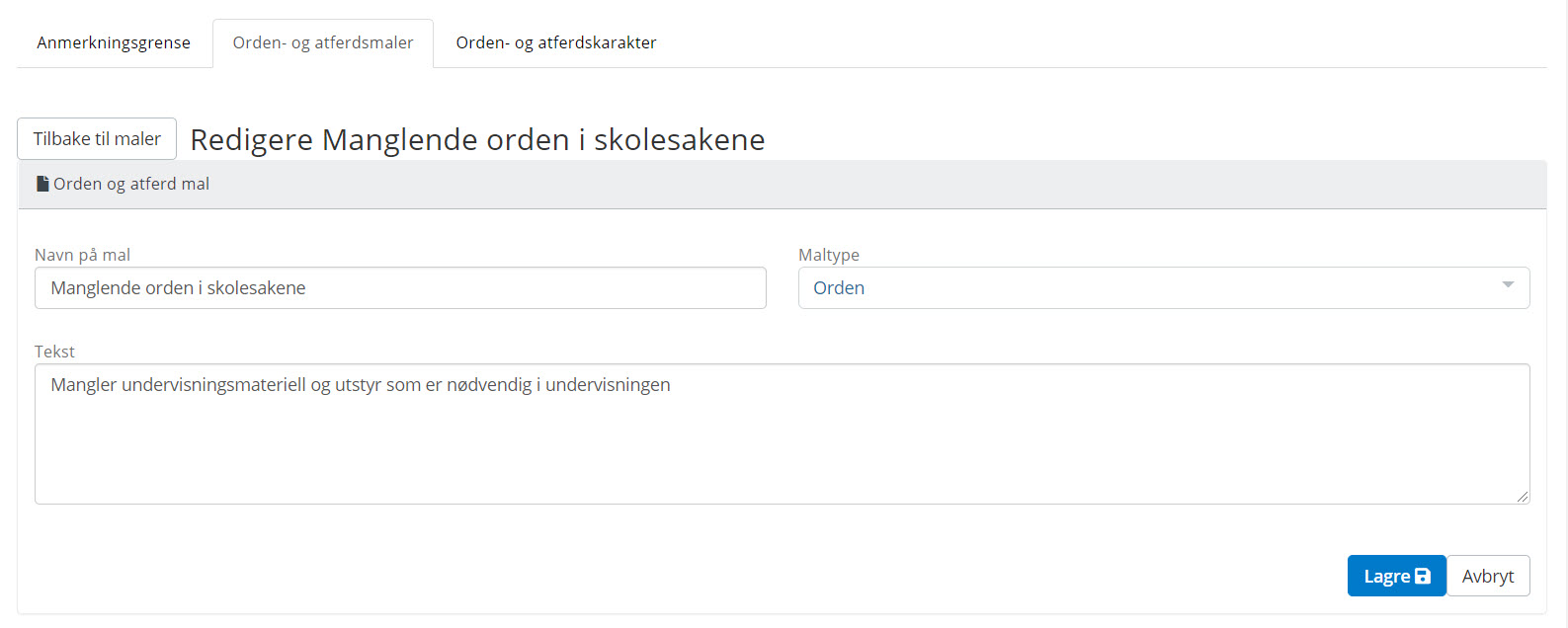This screenshot has width=1568, height=628.
Task: Switch to the Orden- og atferdskarakter tab
Action: (556, 42)
